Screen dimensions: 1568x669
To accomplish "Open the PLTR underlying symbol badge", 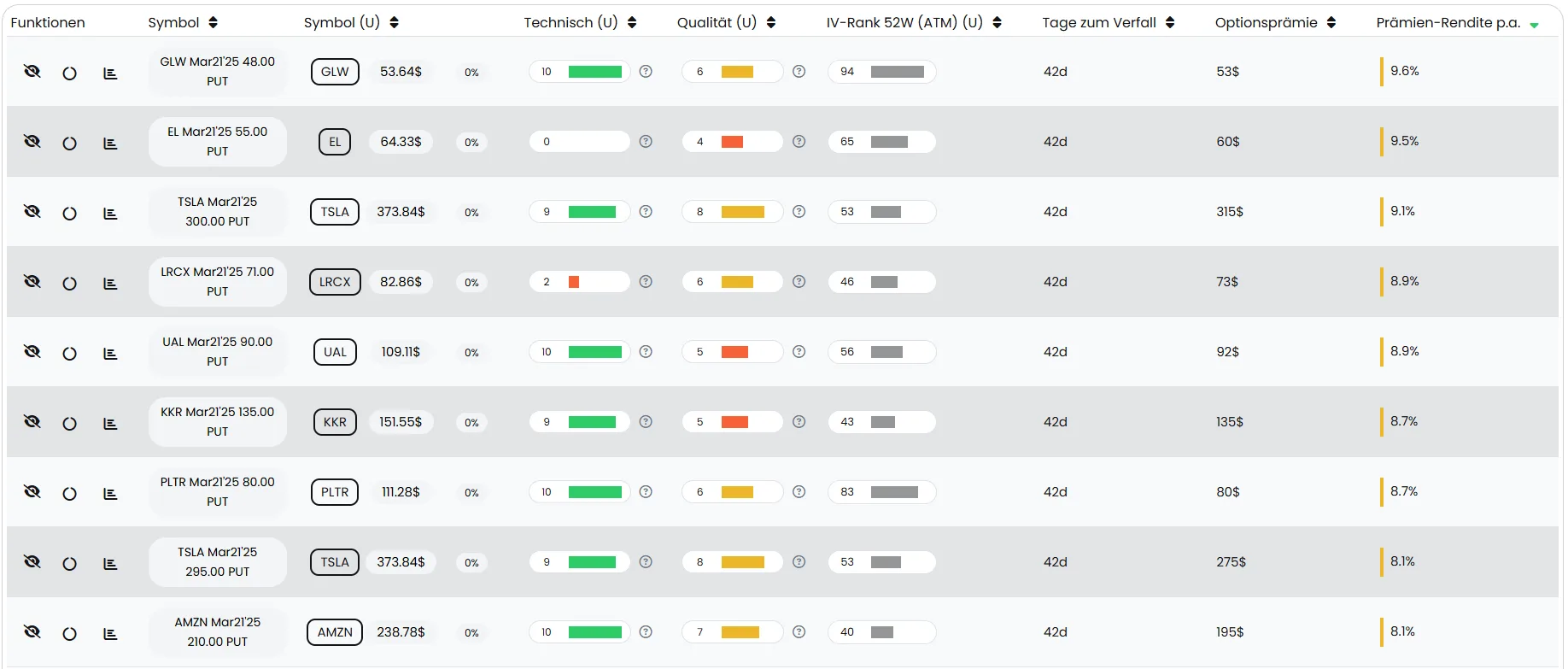I will click(335, 492).
